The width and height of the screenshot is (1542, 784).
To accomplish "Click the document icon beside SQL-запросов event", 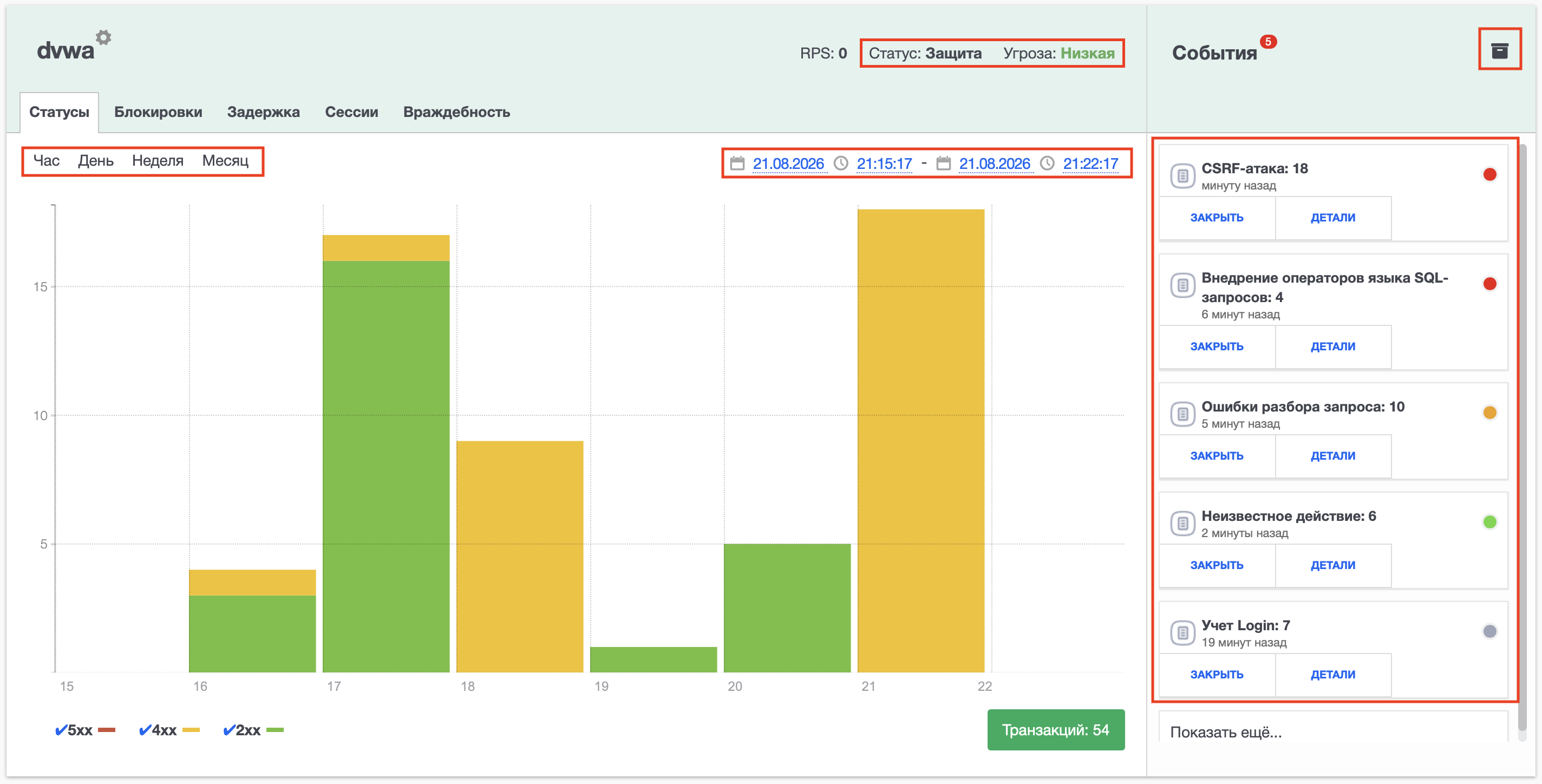I will [1182, 285].
